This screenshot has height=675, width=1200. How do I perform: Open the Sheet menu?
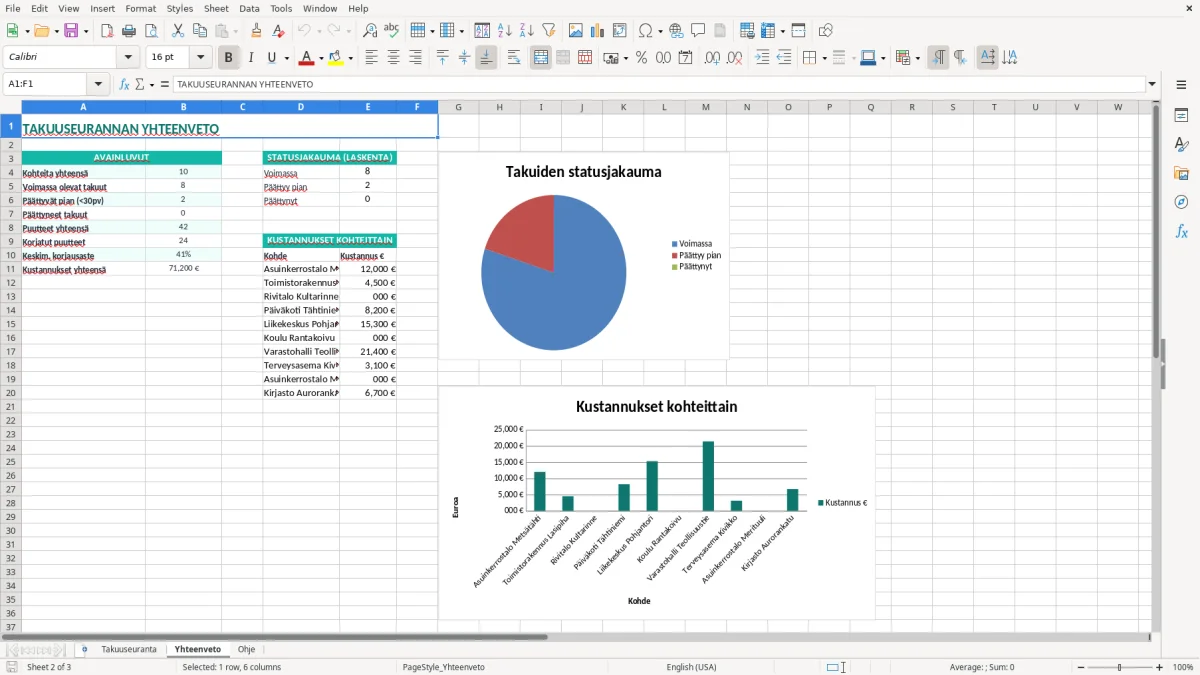click(x=216, y=8)
